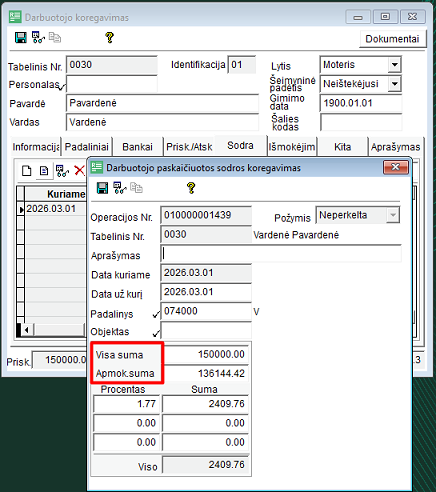Open the Požymis dropdown showing Neperkelta

click(393, 215)
